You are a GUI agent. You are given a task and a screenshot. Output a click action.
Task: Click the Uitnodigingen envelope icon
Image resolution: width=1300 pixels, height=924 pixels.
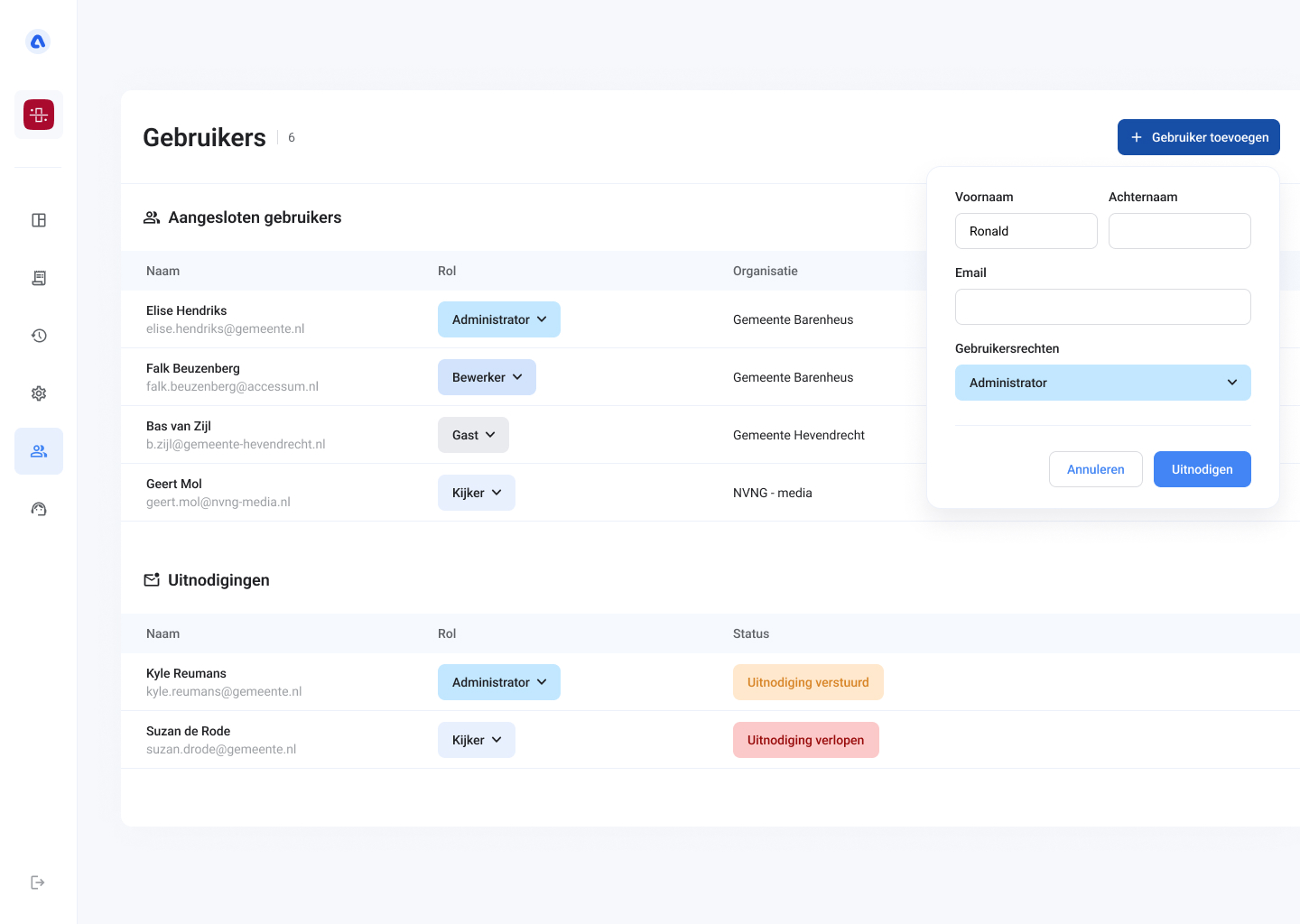tap(152, 580)
